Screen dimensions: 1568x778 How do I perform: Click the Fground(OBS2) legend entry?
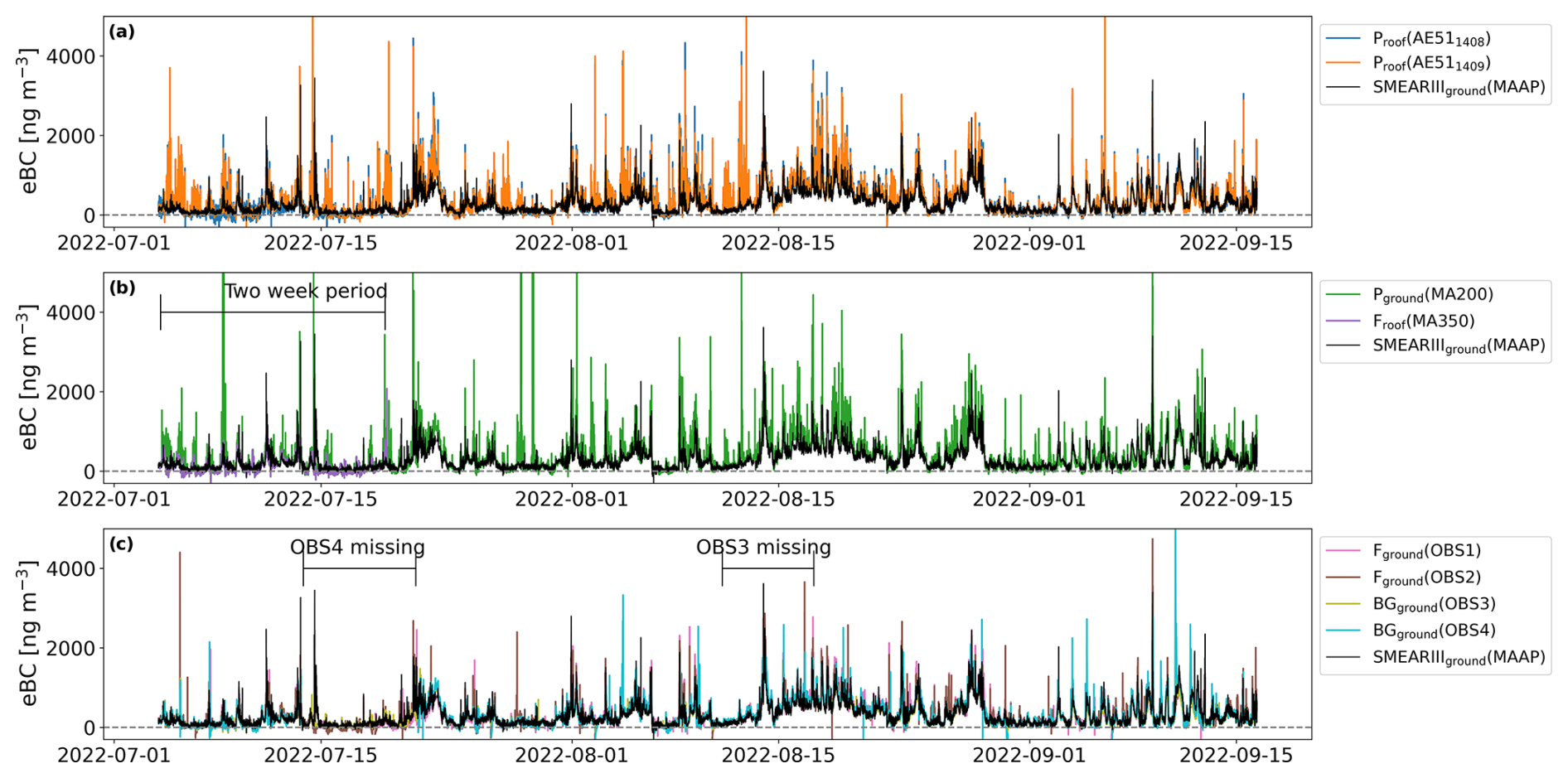(1404, 577)
